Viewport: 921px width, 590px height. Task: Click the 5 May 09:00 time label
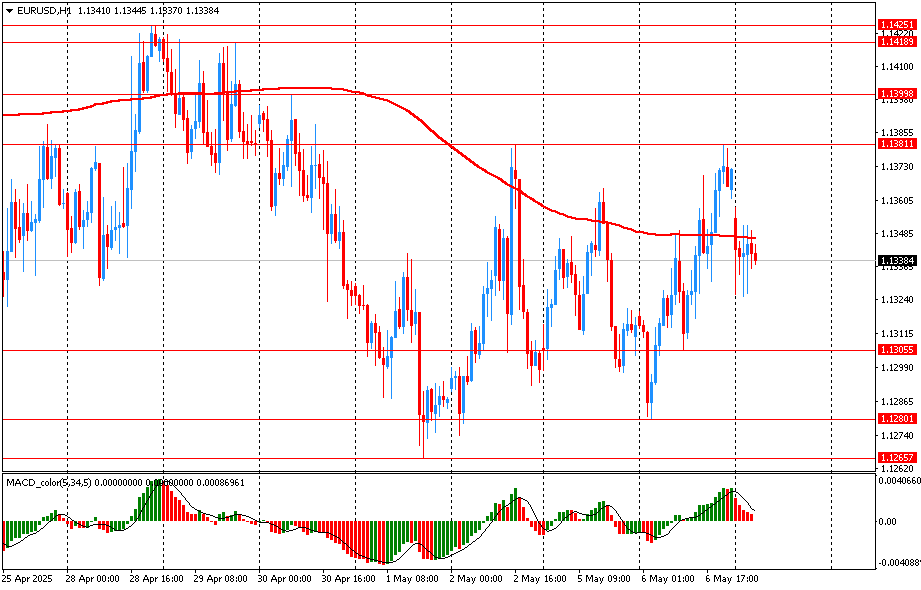[x=605, y=579]
